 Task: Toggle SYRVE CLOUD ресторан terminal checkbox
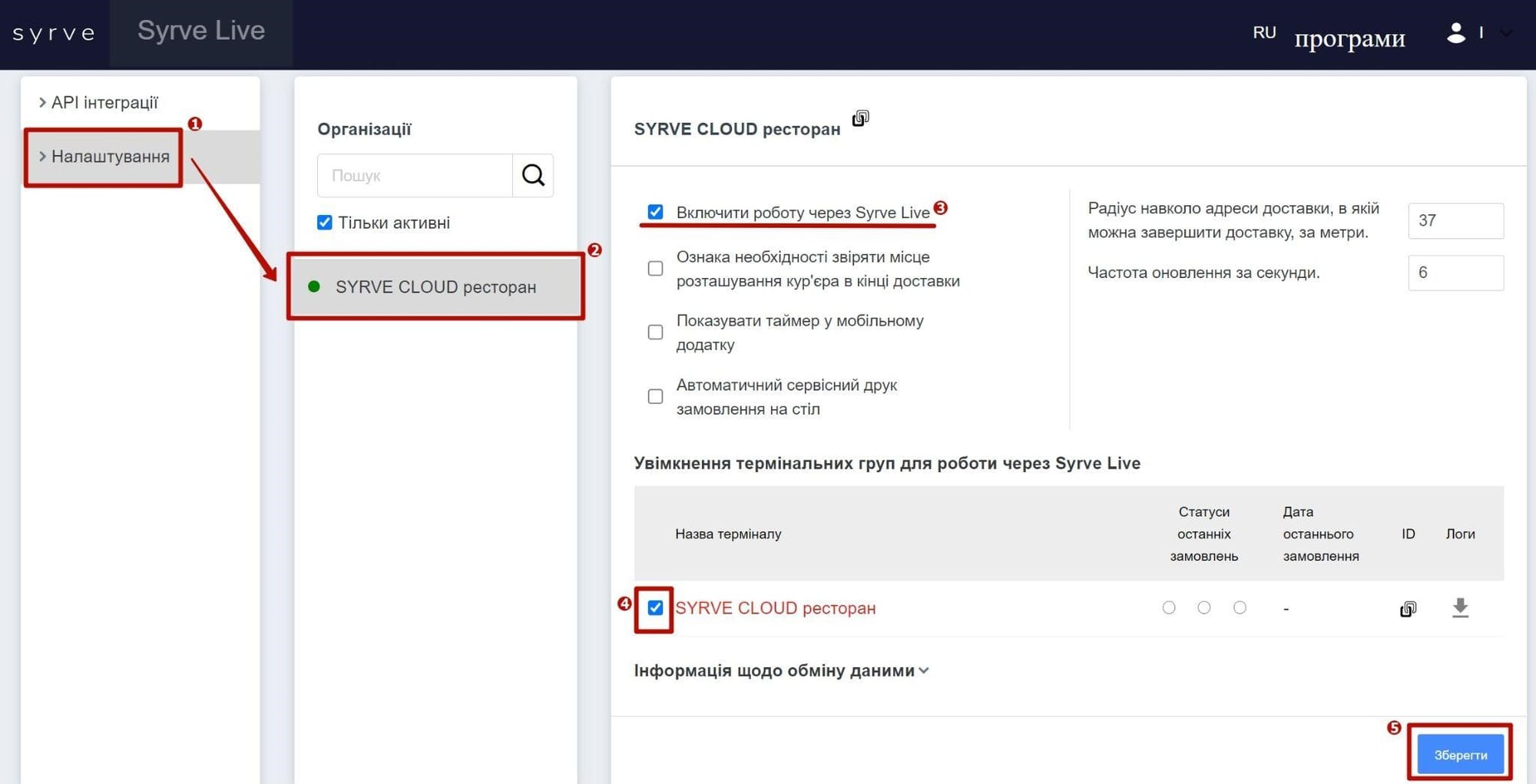coord(655,608)
